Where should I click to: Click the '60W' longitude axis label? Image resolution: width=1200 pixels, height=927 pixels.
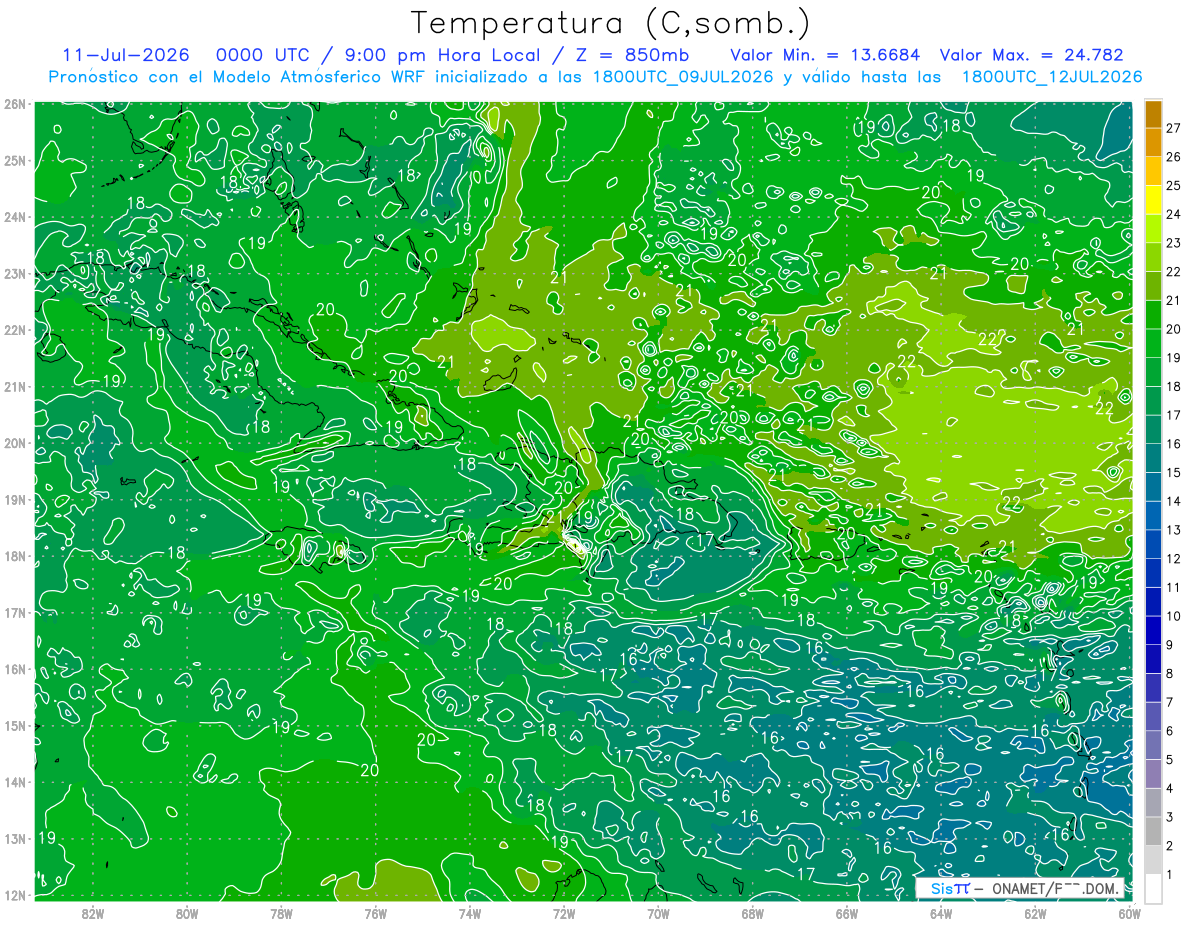click(1129, 912)
